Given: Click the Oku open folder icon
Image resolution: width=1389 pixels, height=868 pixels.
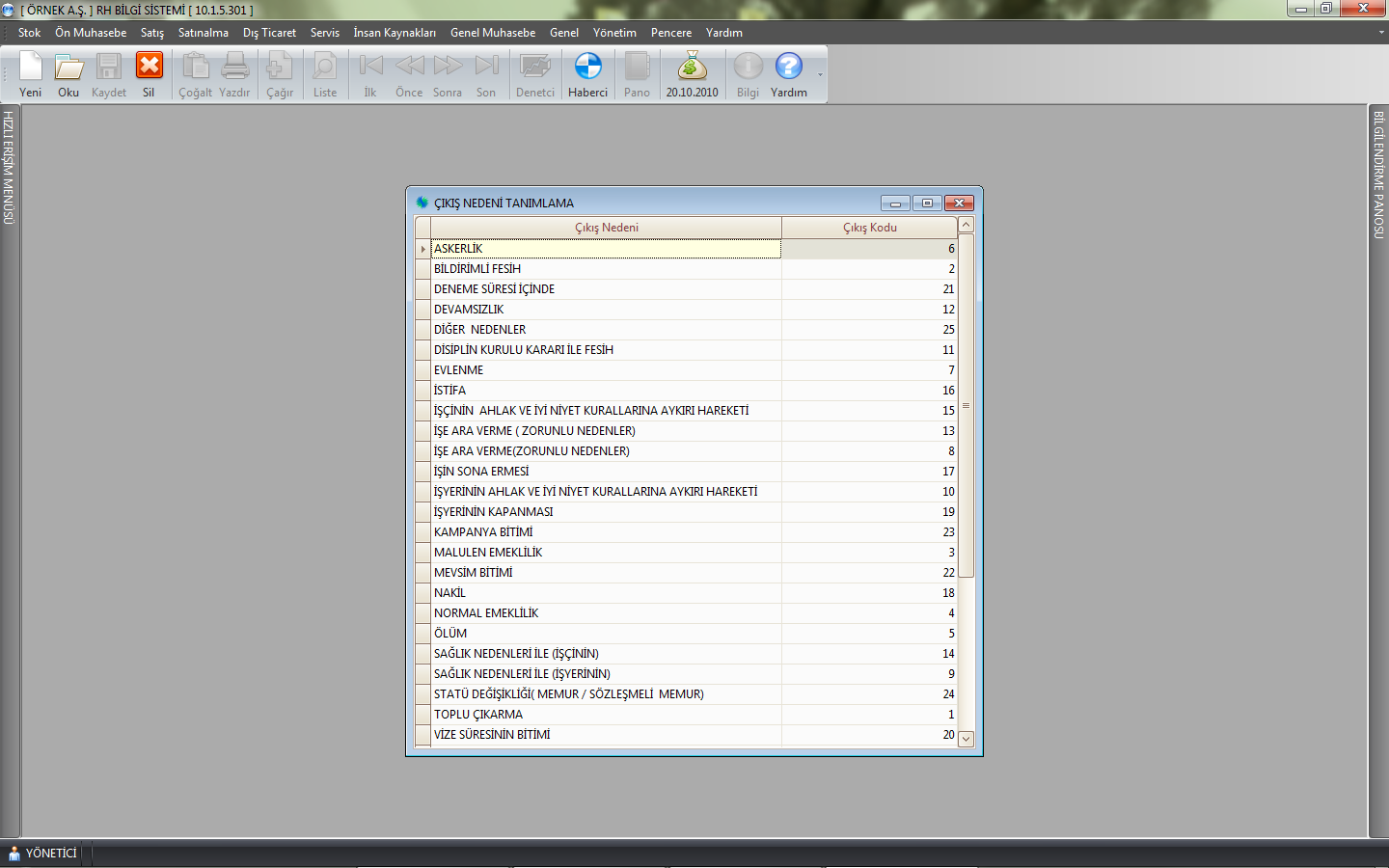Looking at the screenshot, I should (x=68, y=74).
